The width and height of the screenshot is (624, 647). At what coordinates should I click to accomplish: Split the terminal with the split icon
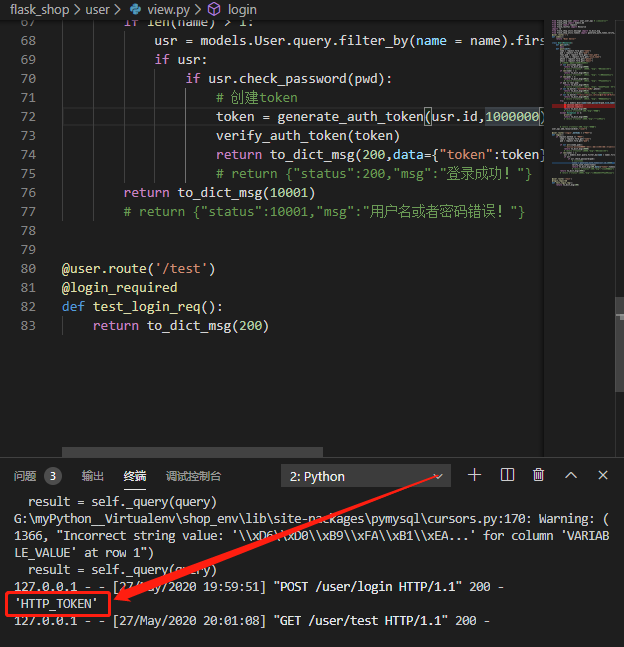[x=507, y=475]
